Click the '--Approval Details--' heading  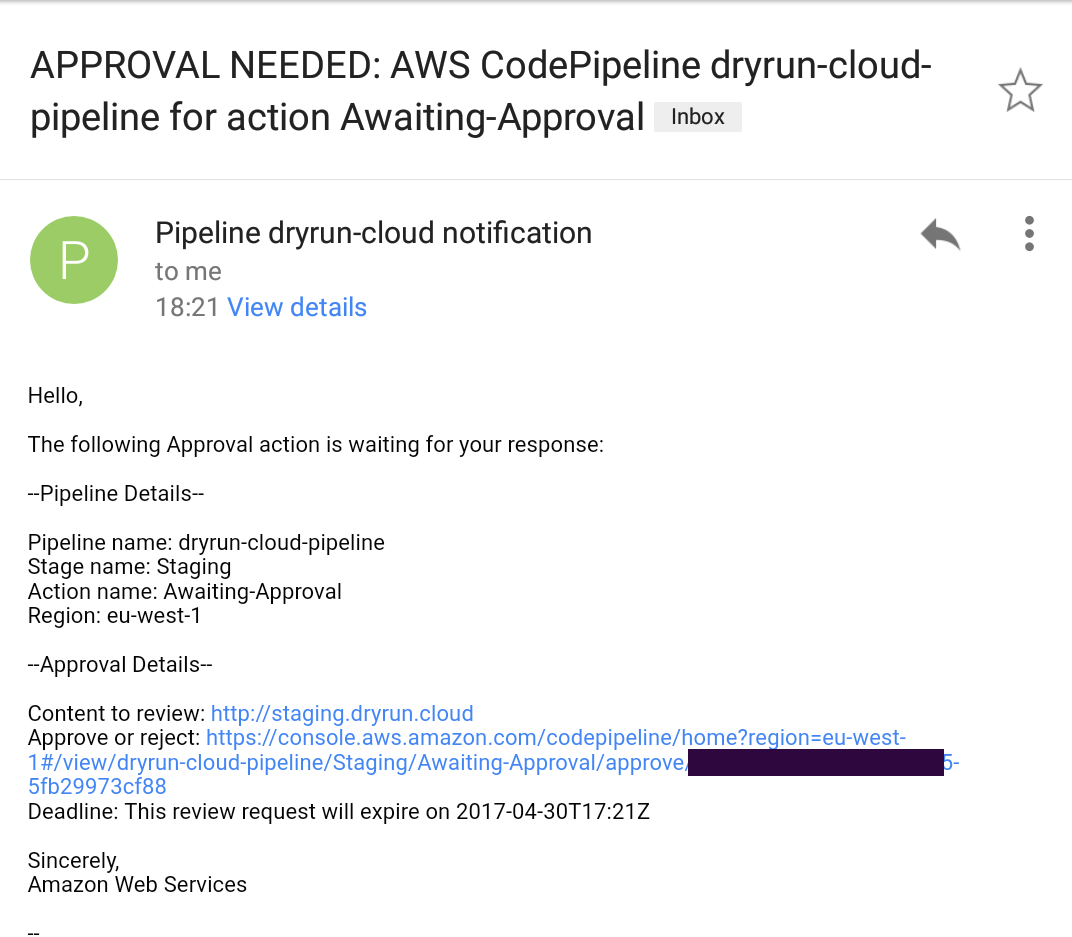(x=120, y=665)
